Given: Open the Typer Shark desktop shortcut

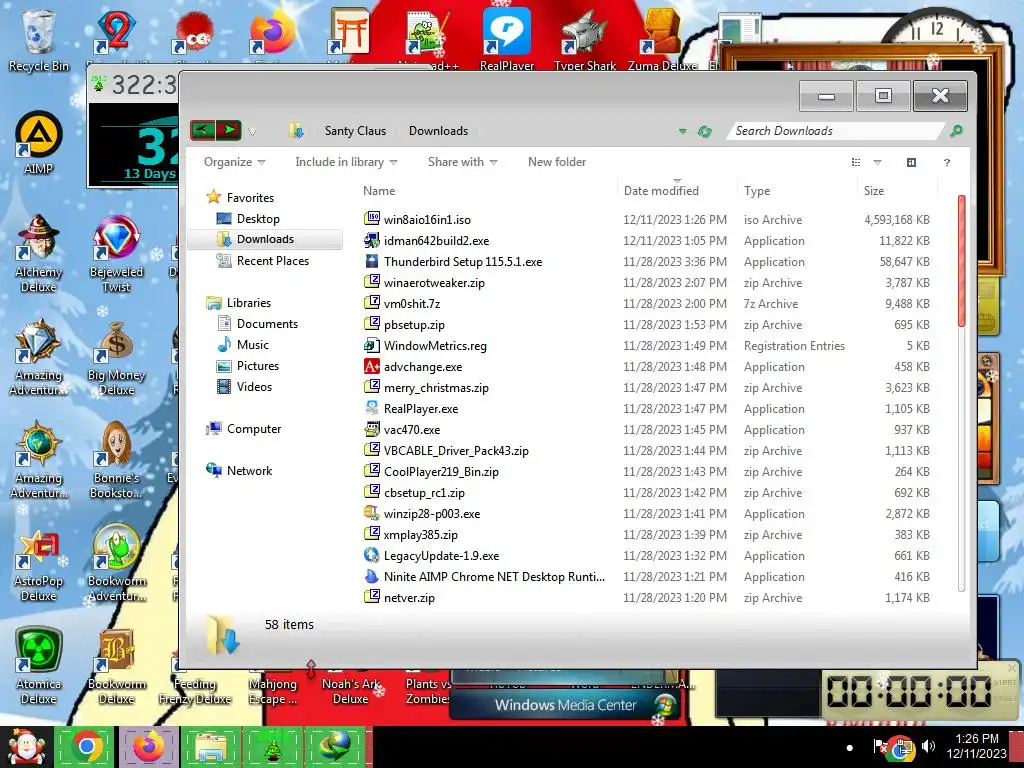Looking at the screenshot, I should click(584, 38).
